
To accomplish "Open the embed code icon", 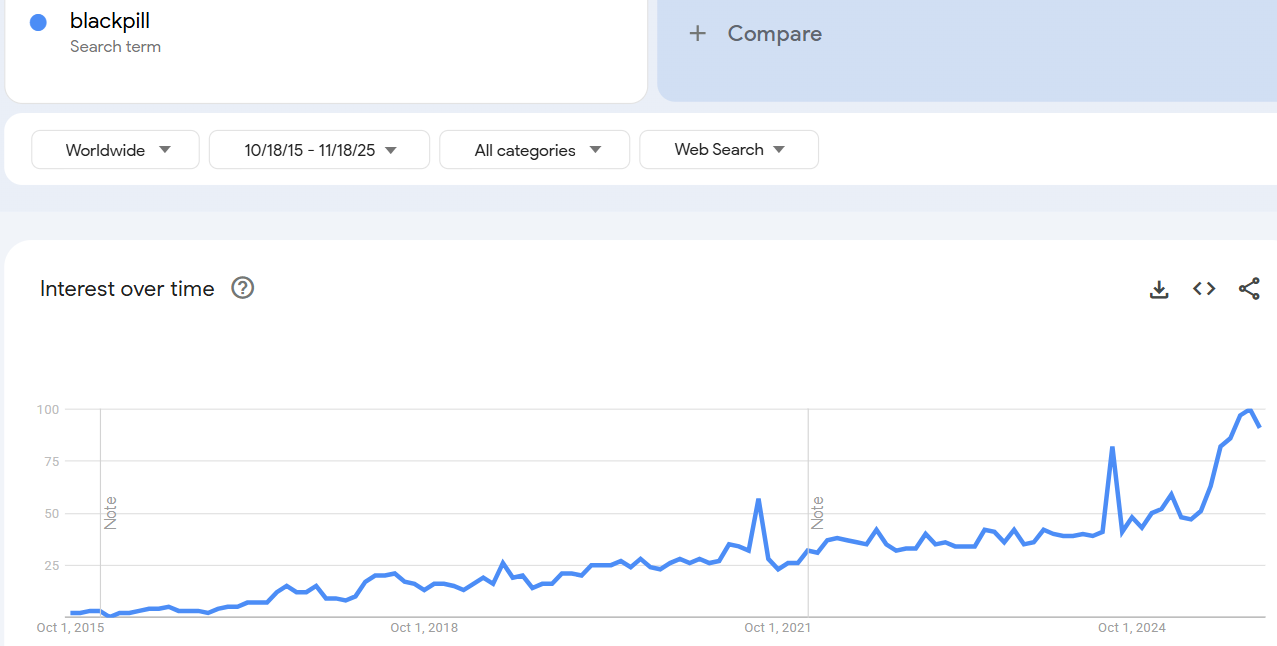I will [x=1204, y=289].
